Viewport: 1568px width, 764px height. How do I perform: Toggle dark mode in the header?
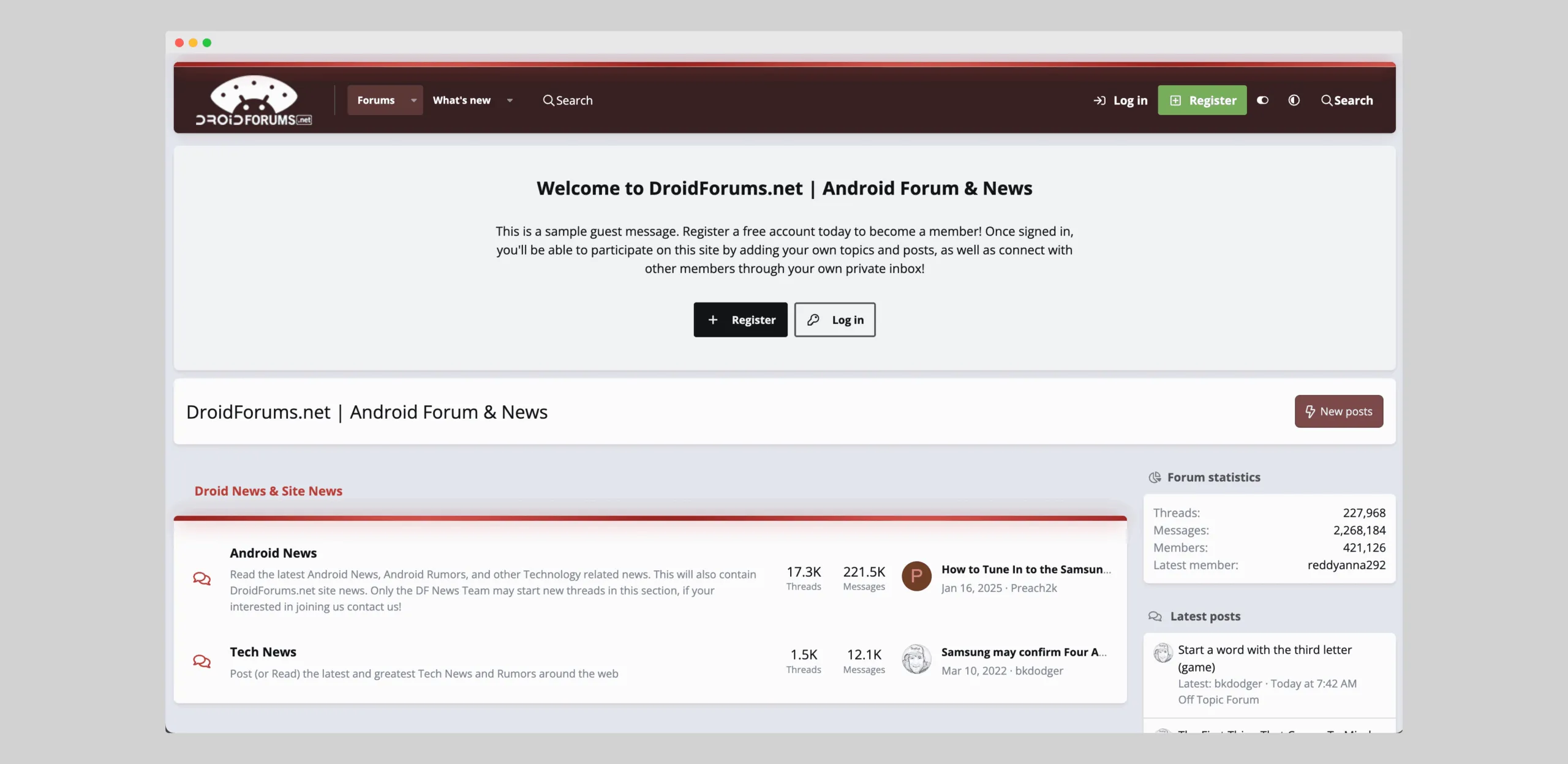click(1262, 100)
